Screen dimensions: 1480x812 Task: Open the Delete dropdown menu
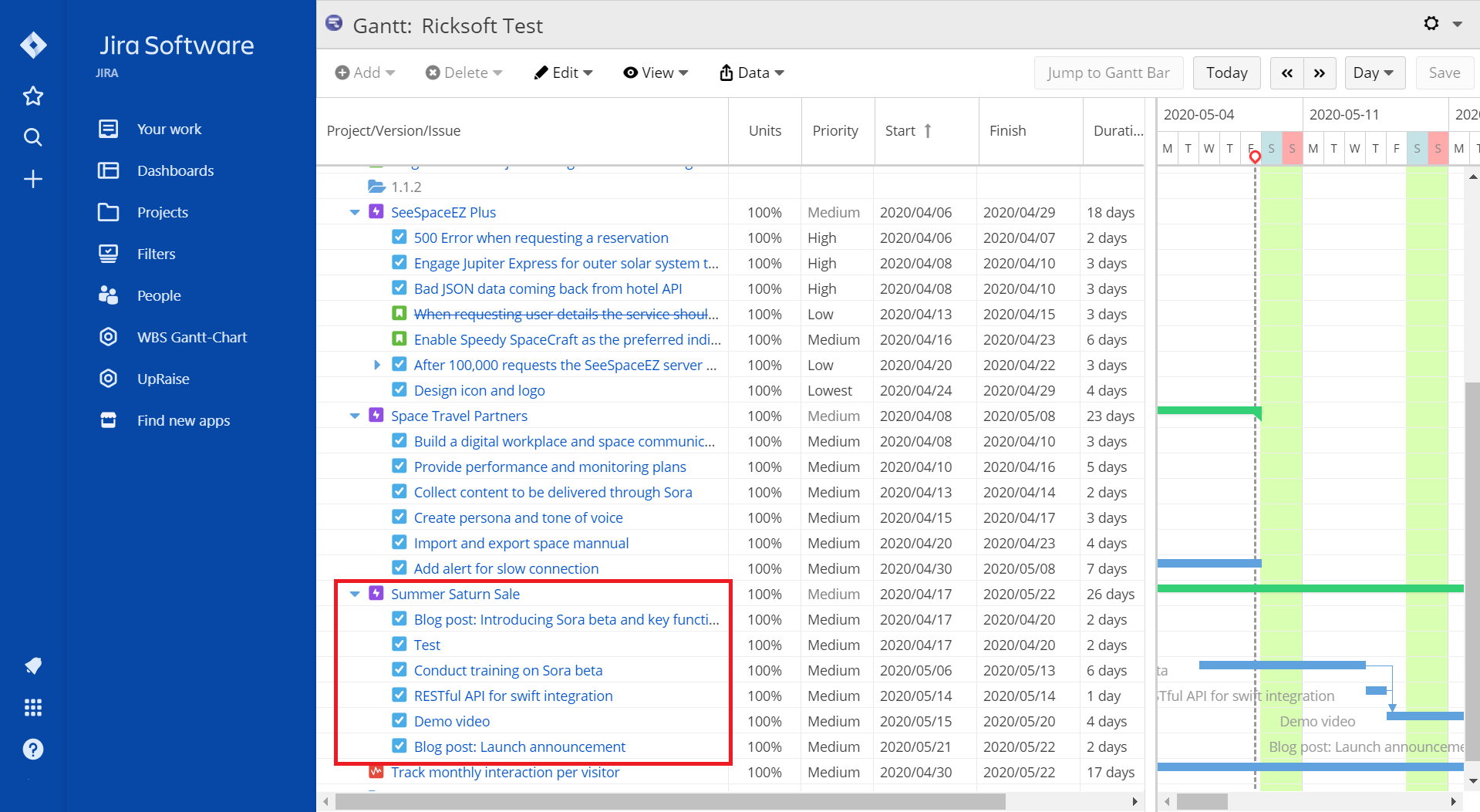pos(464,72)
